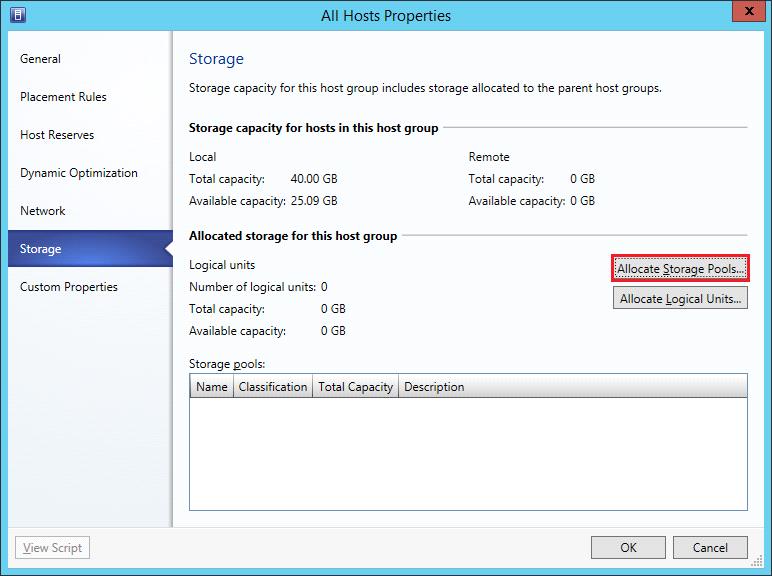Screen dimensions: 772x576
Task: Confirm changes with the OK button
Action: (627, 547)
